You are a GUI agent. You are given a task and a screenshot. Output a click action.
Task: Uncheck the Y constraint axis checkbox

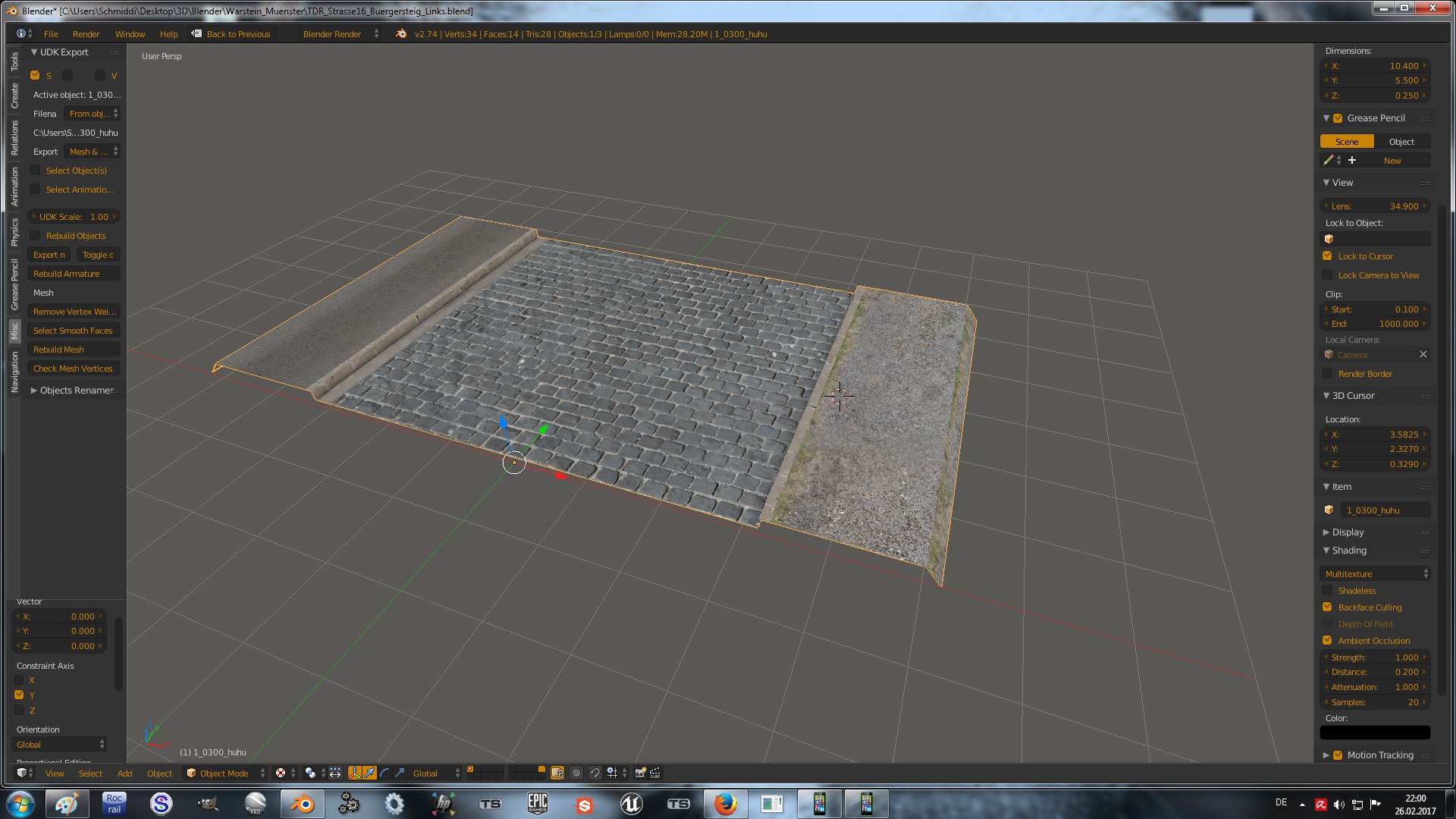tap(19, 695)
